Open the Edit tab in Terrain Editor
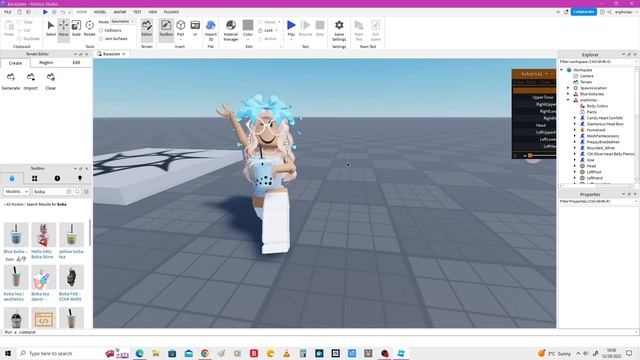Image resolution: width=640 pixels, height=360 pixels. (76, 63)
